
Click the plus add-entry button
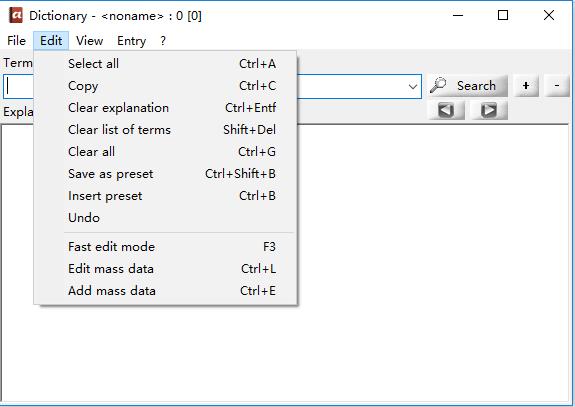pyautogui.click(x=526, y=86)
